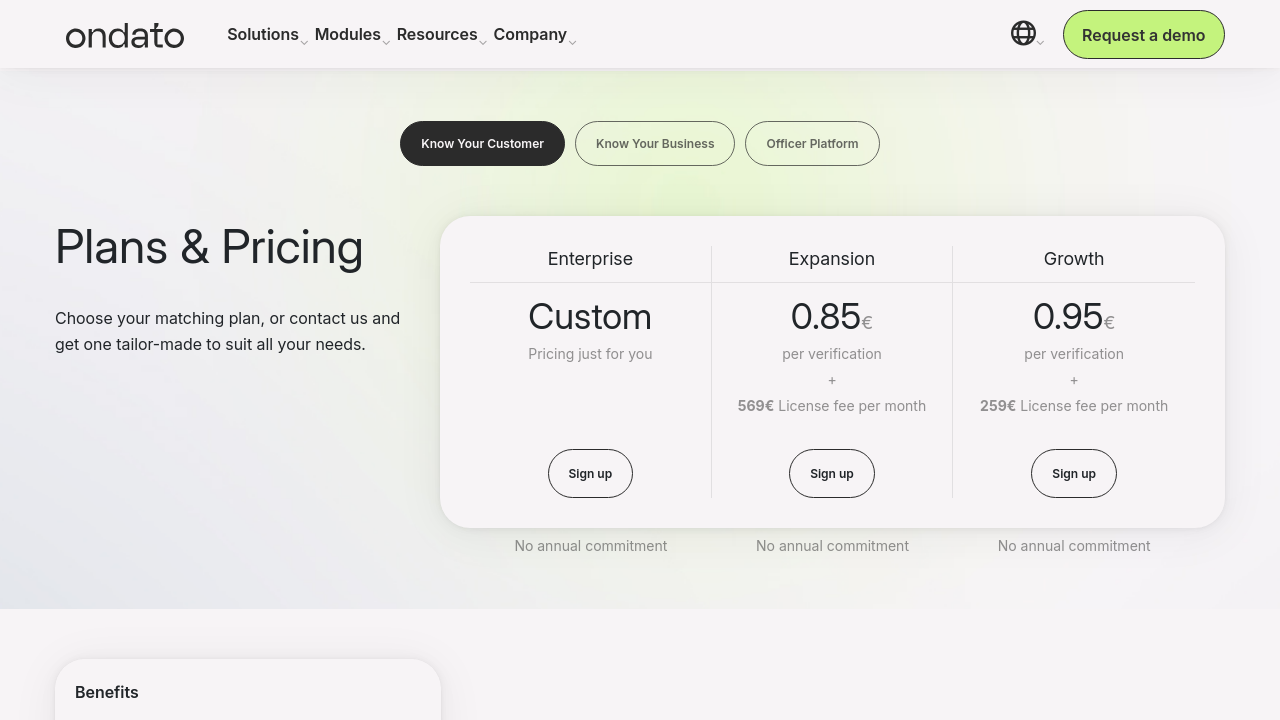Screen dimensions: 1280x720
Task: Select the Know Your Customer tab
Action: [x=482, y=144]
